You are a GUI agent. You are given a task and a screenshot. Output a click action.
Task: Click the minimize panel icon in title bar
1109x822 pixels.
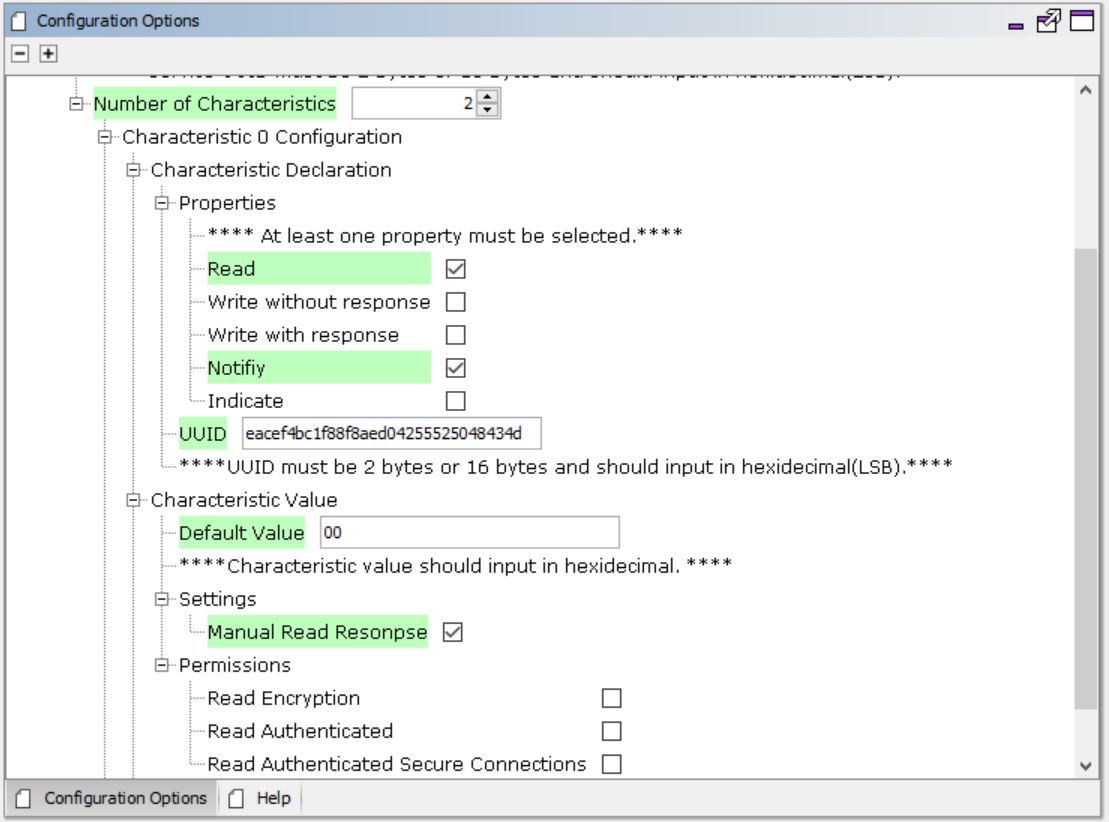point(1020,20)
